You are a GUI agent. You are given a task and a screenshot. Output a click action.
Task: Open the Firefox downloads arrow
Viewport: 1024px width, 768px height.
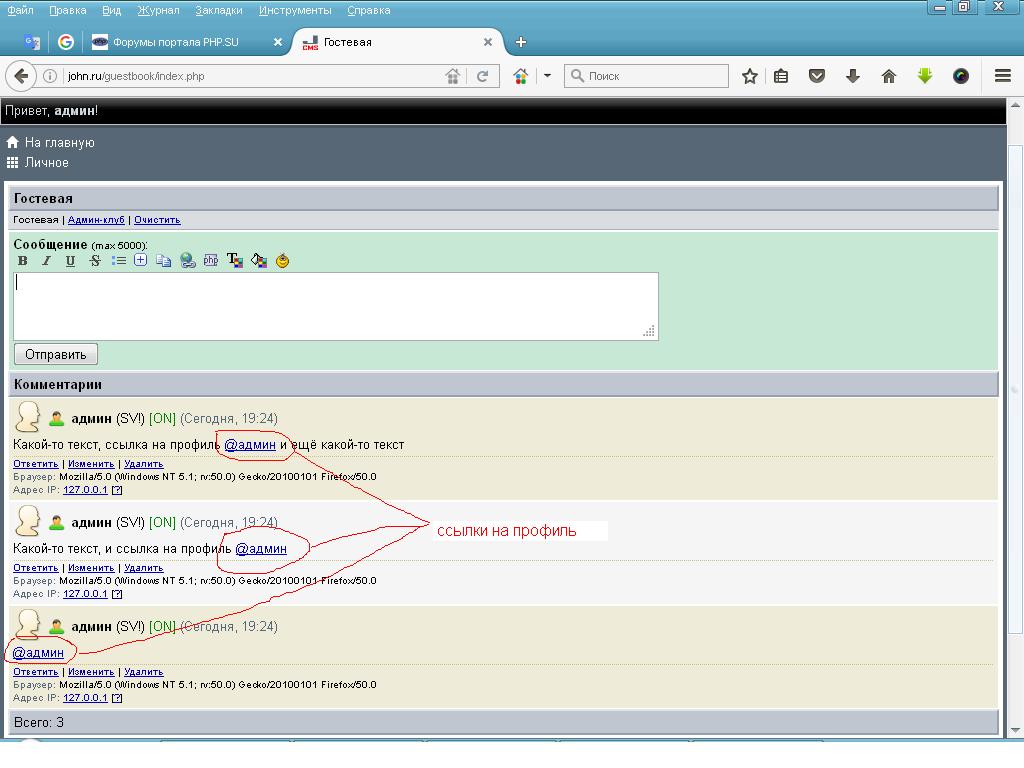coord(853,76)
